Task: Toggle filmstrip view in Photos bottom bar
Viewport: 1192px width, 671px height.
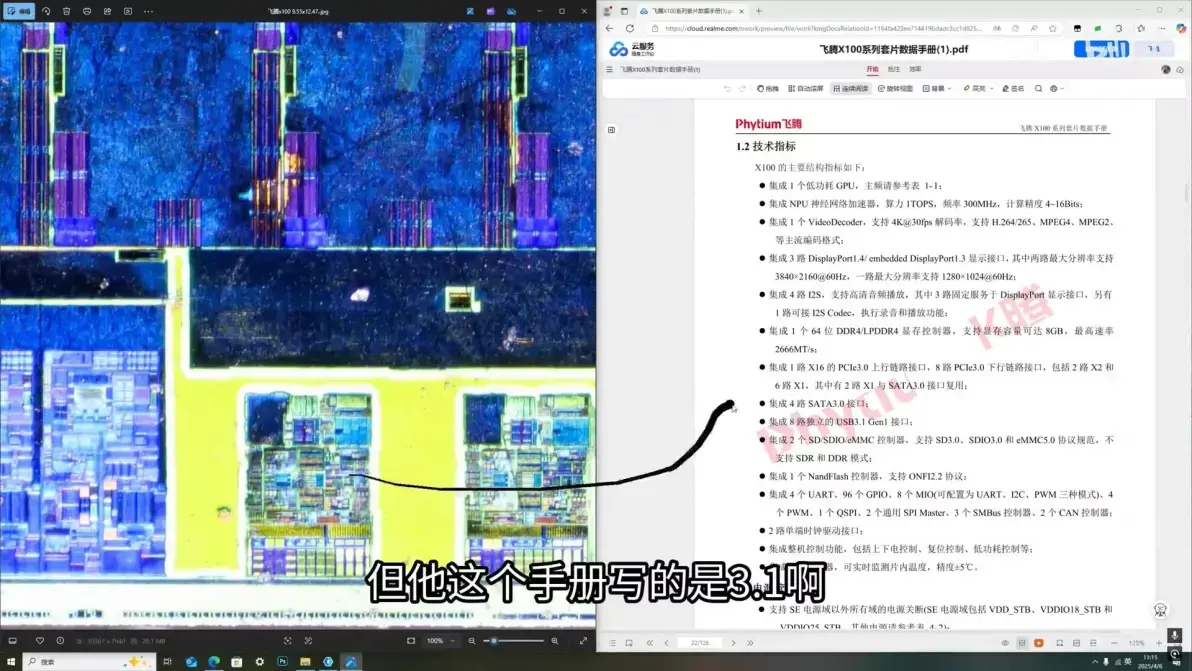Action: pos(13,641)
